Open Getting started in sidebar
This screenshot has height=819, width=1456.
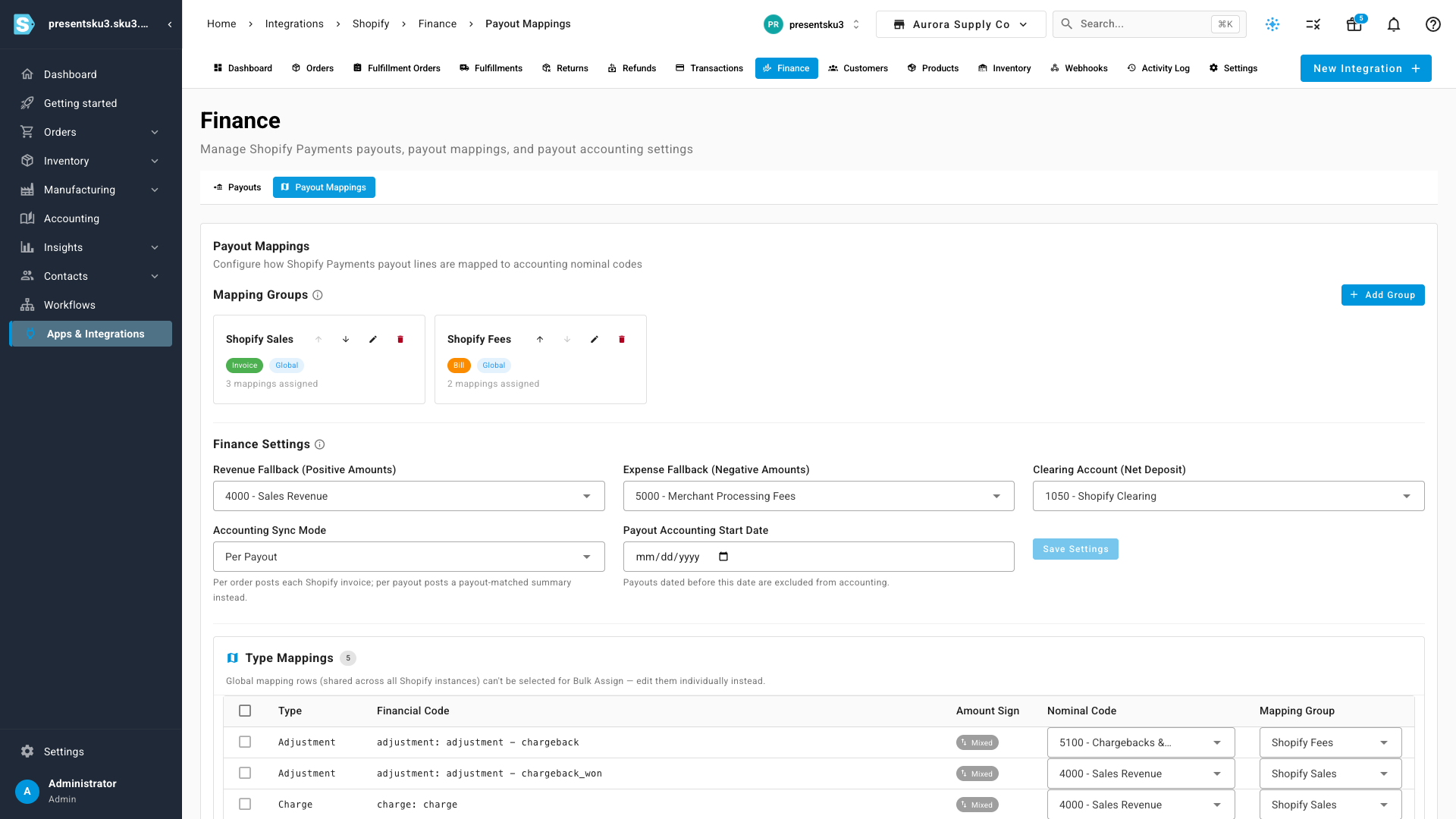91,103
